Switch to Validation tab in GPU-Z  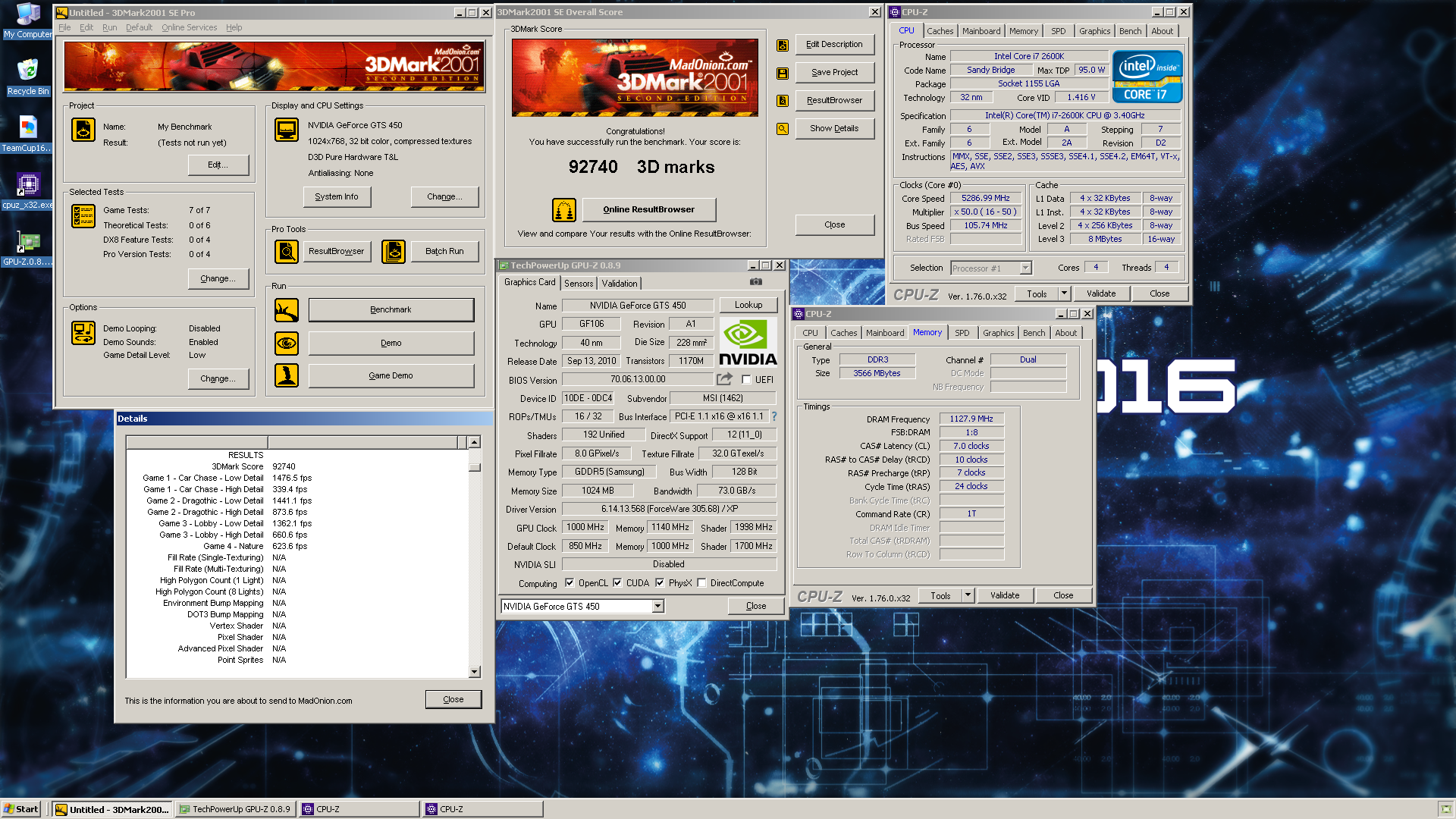tap(620, 283)
